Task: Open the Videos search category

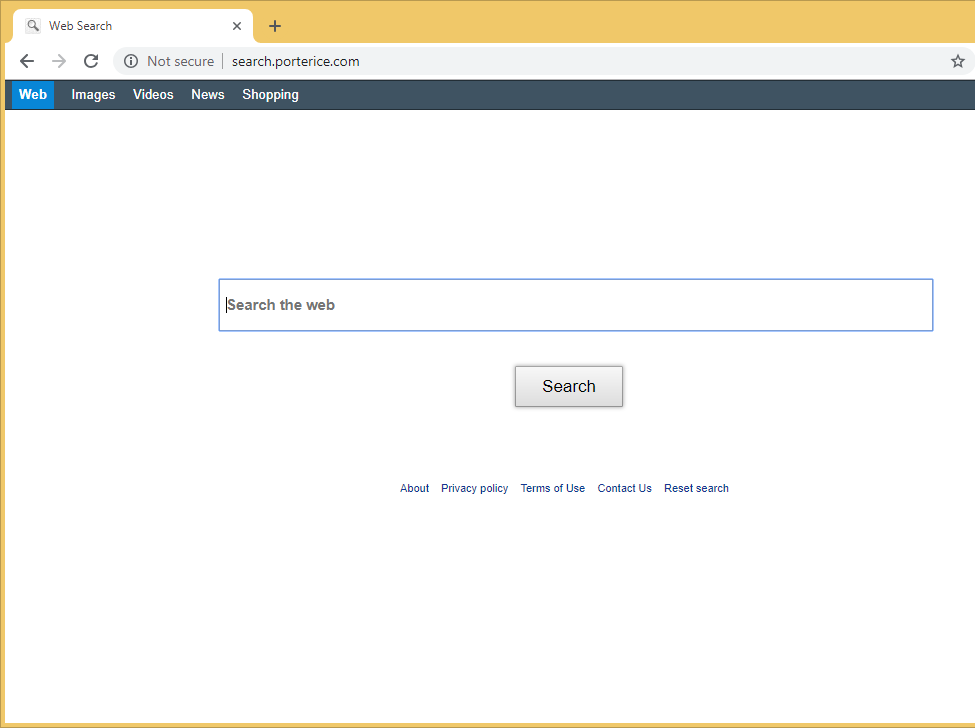Action: (153, 95)
